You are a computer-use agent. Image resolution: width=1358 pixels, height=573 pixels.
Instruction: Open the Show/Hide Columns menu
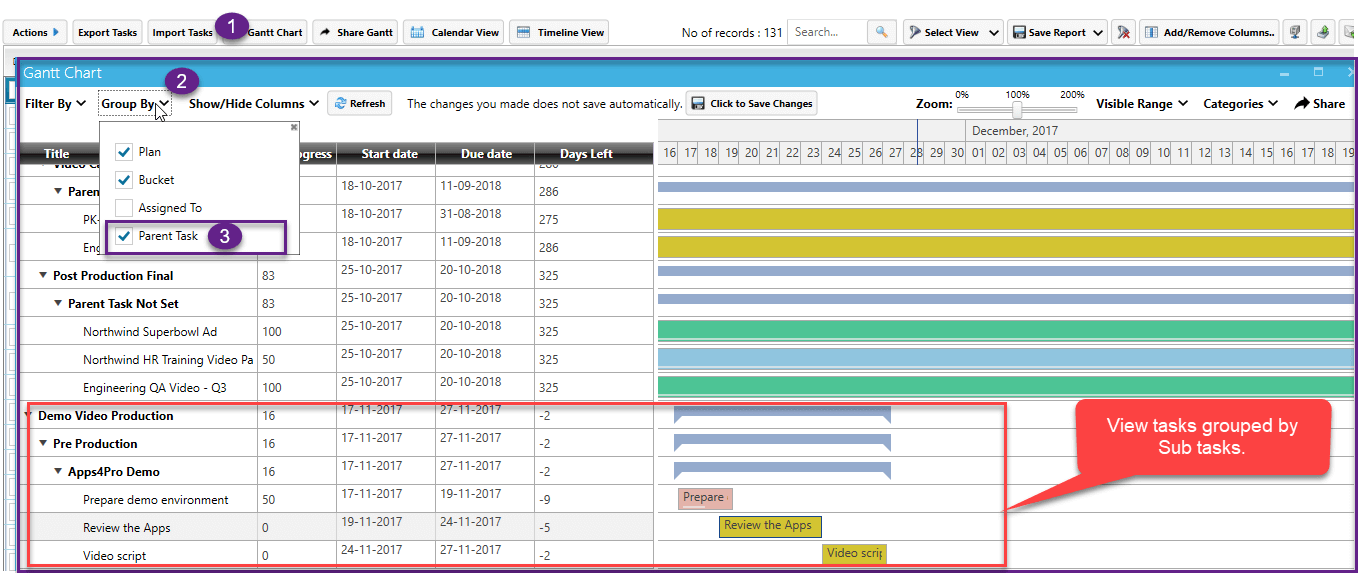pyautogui.click(x=254, y=103)
